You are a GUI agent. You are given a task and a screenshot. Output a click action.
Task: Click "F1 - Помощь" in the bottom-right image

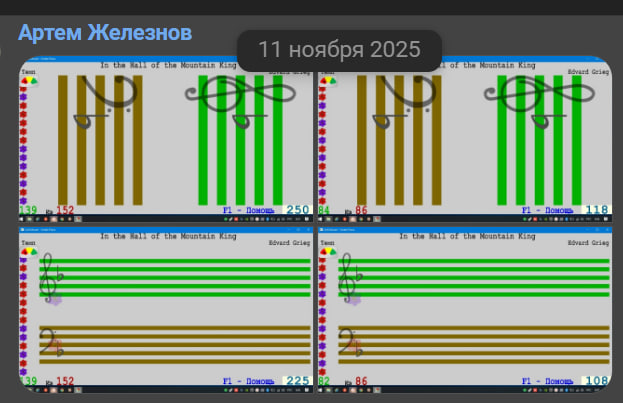point(547,381)
